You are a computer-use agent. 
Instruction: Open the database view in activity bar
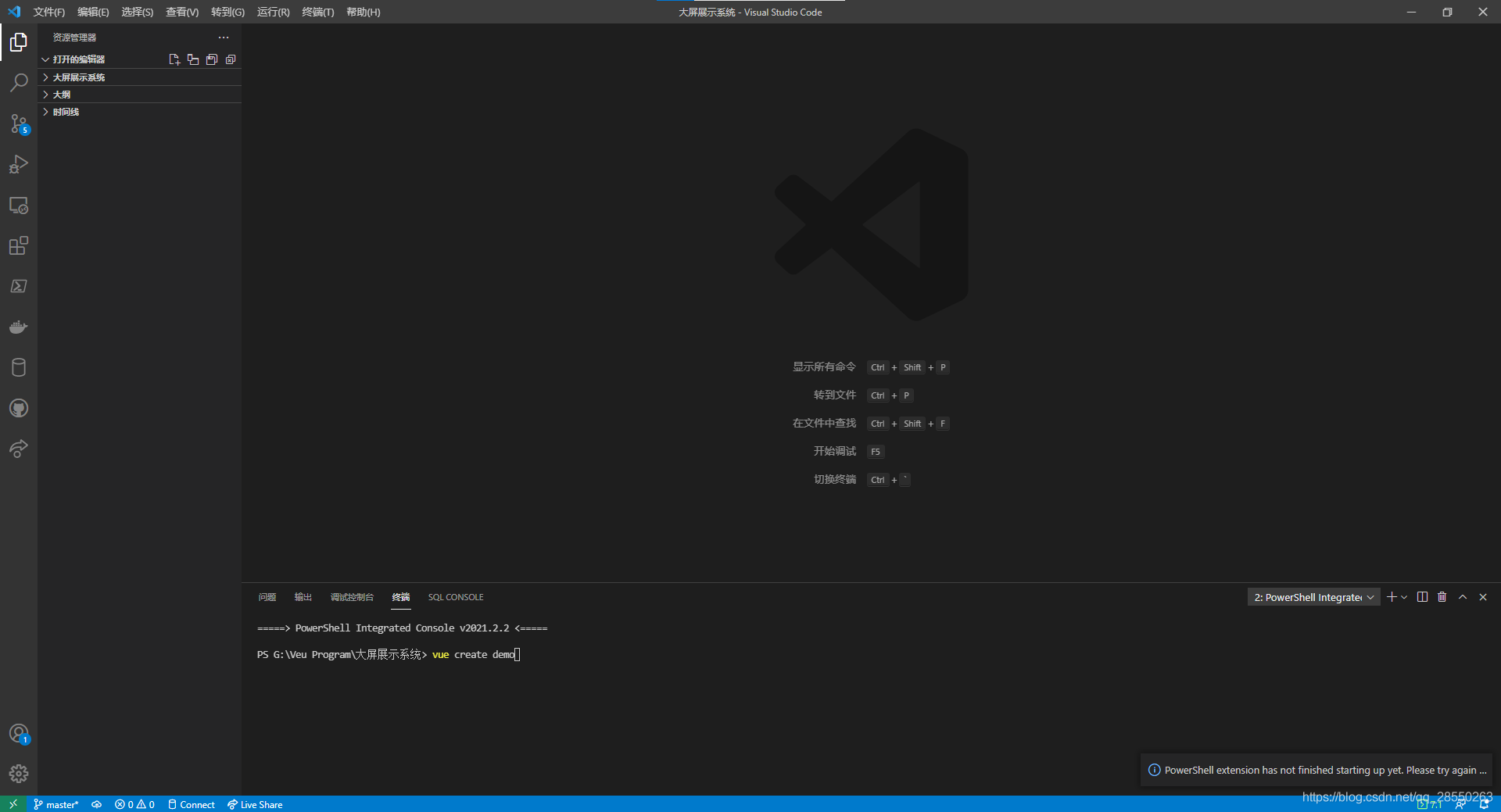19,367
